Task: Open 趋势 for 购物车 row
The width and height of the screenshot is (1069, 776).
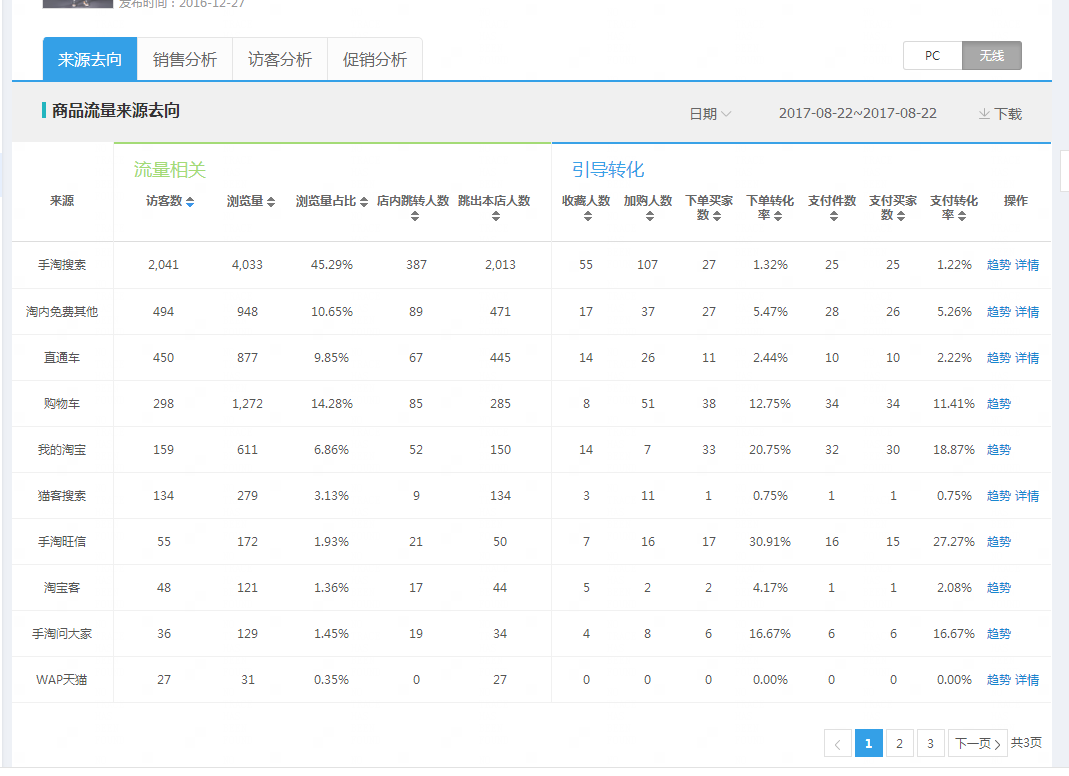Action: (x=999, y=404)
